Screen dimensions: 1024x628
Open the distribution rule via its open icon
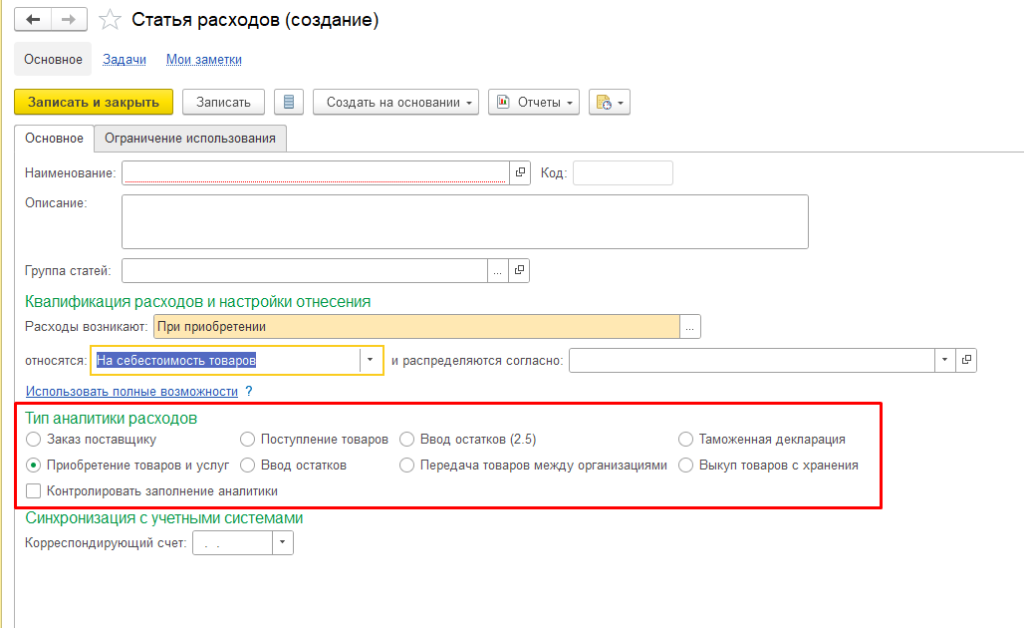(967, 360)
